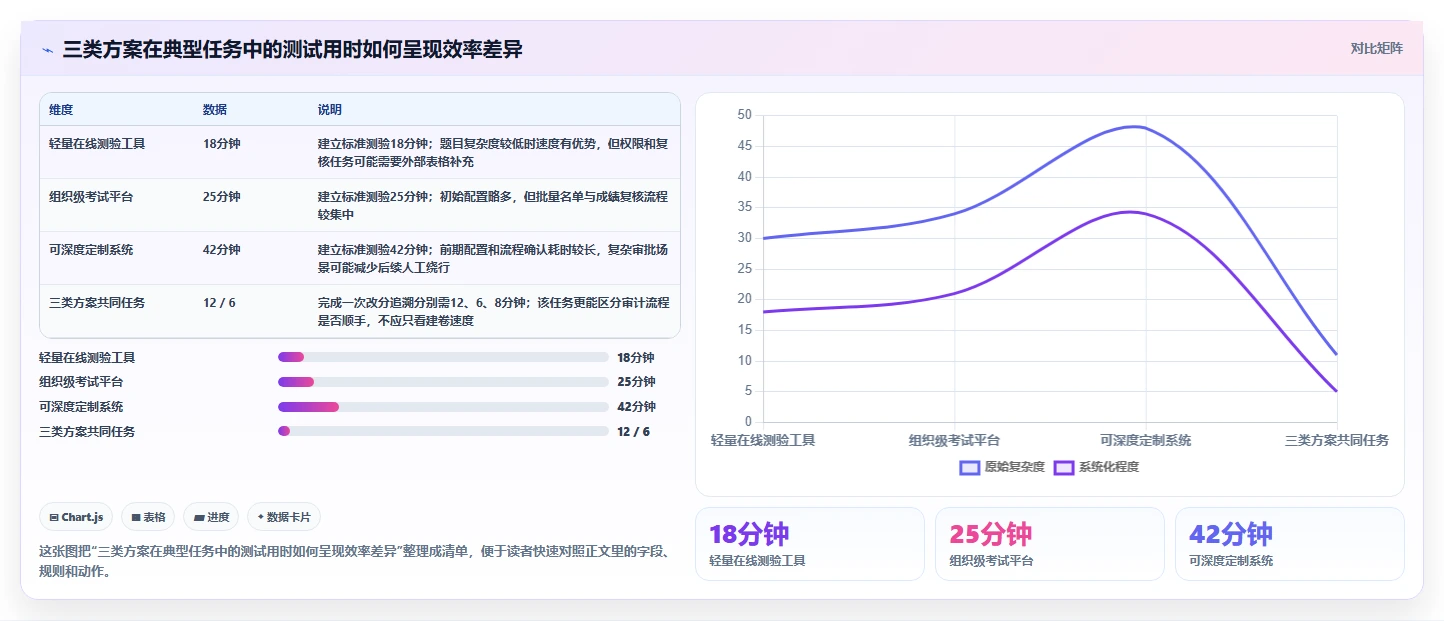Click the 数据 column header
Viewport: 1444px width, 621px height.
(x=215, y=109)
